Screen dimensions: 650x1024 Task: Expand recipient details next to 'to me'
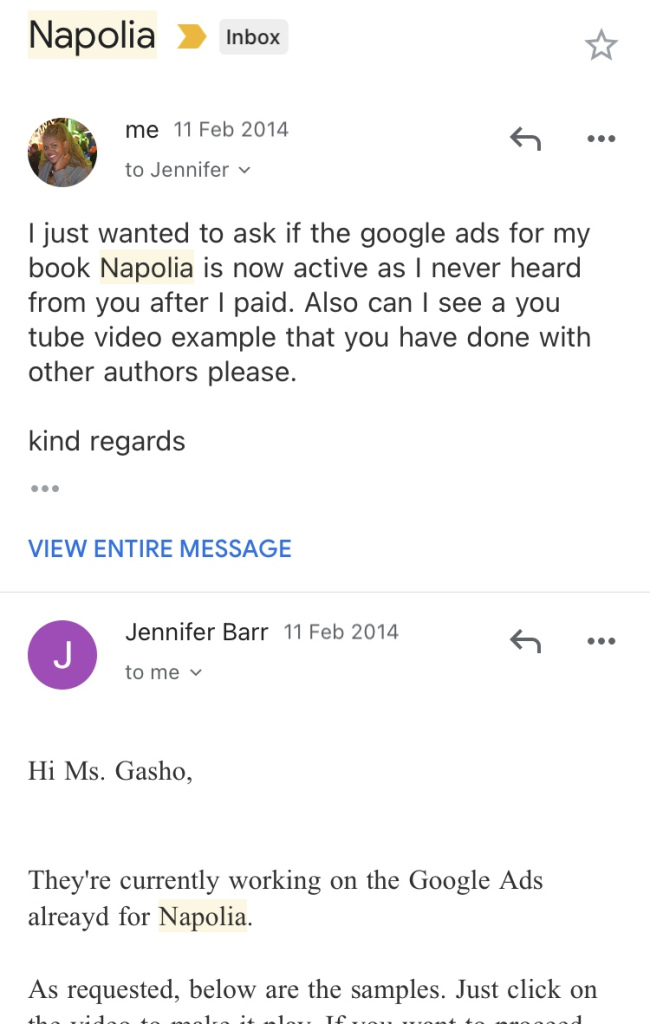[196, 673]
